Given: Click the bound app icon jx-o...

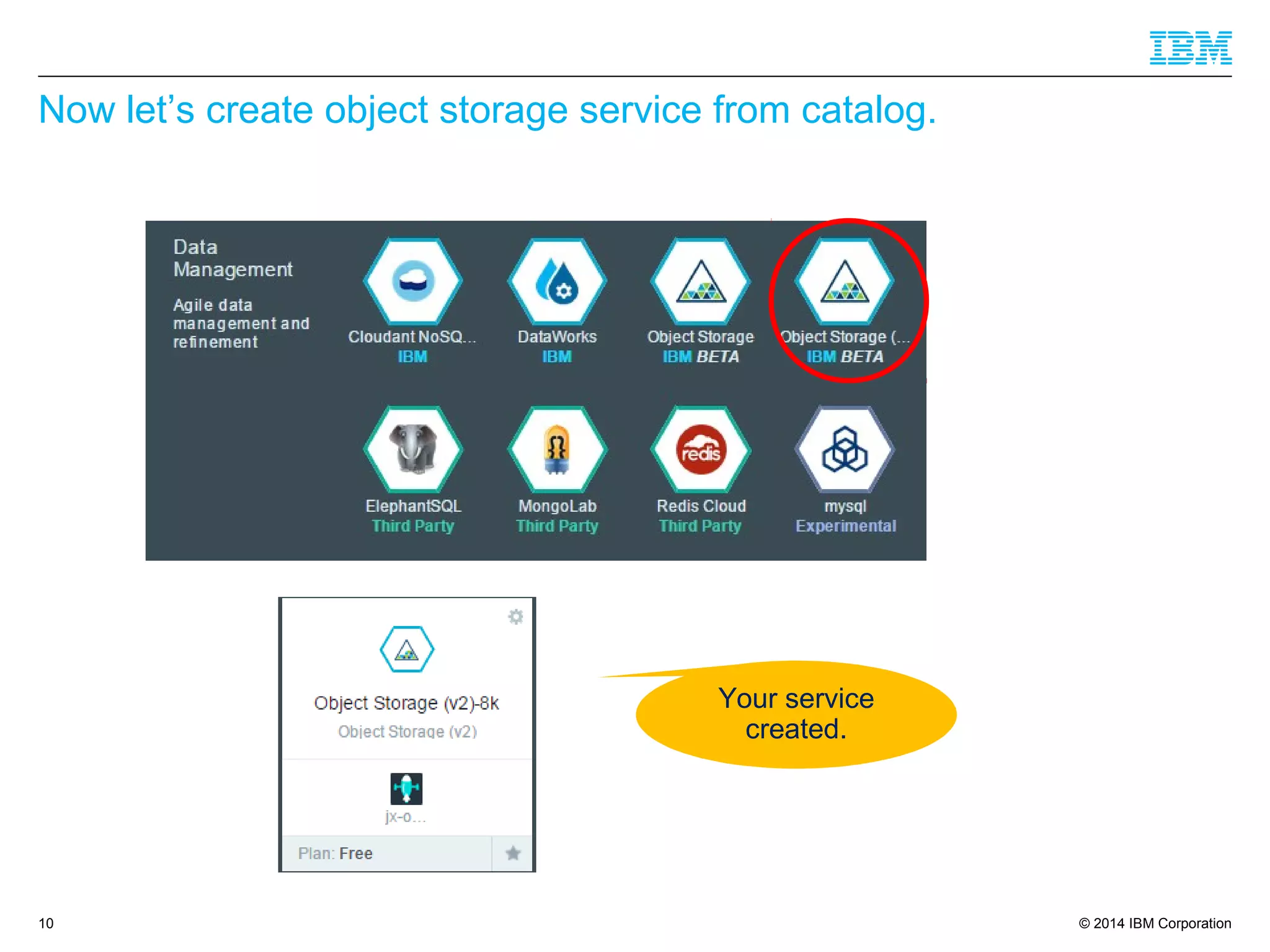Looking at the screenshot, I should click(x=406, y=788).
